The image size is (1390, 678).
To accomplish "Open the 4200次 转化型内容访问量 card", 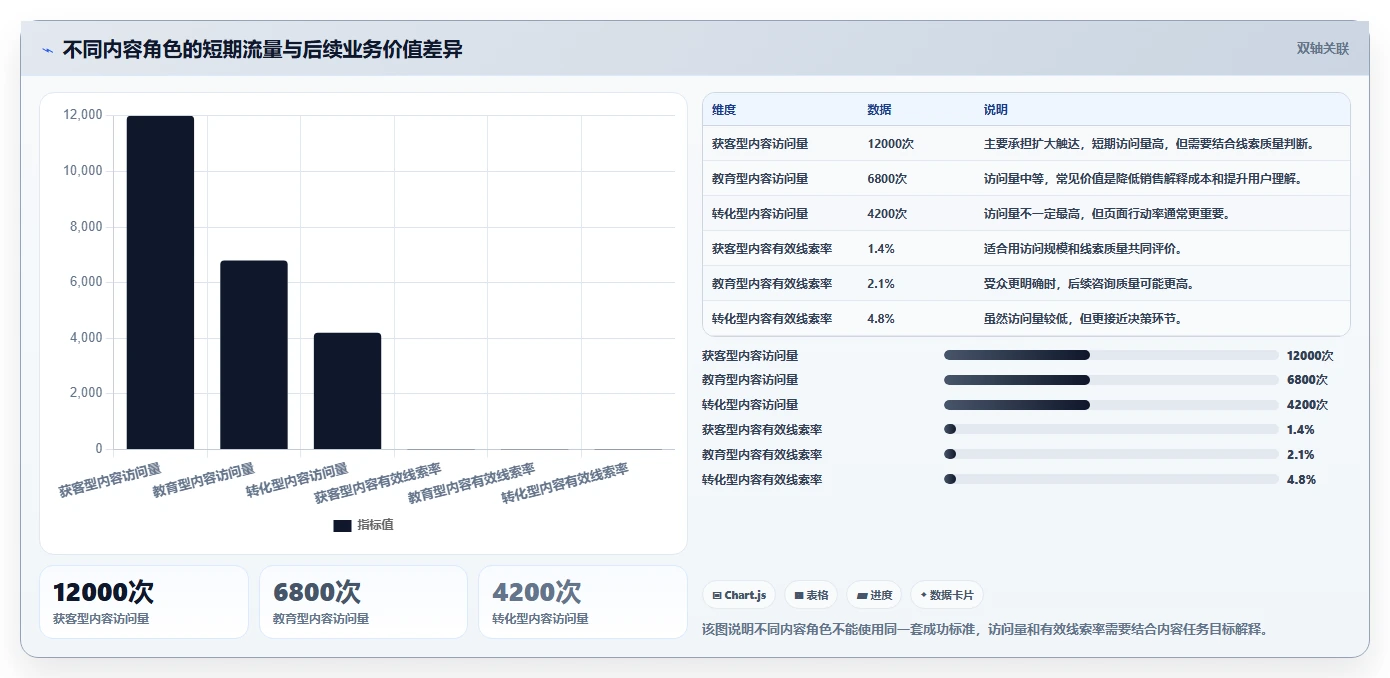I will (x=583, y=602).
